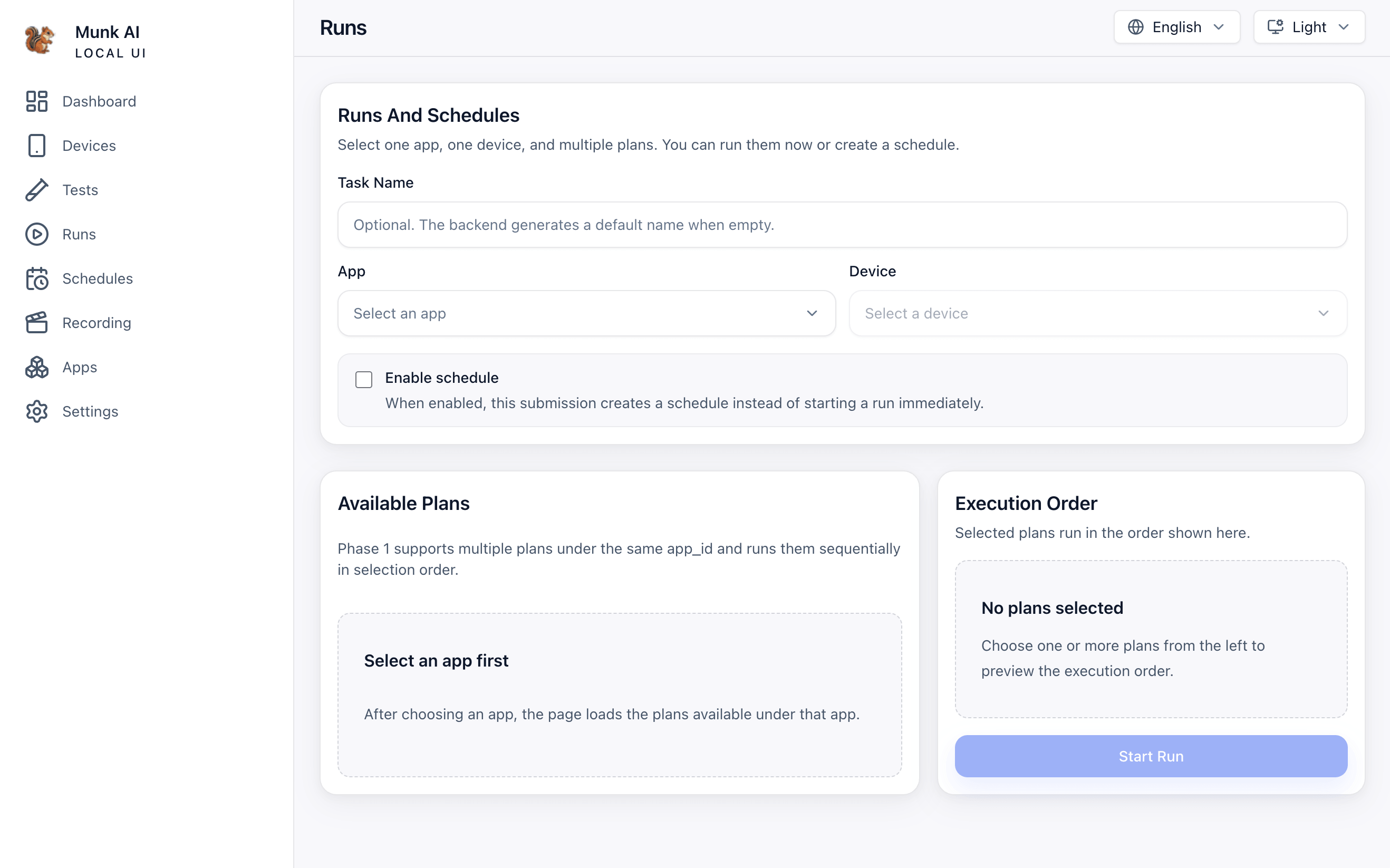
Task: Open the English language dropdown
Action: pyautogui.click(x=1176, y=27)
